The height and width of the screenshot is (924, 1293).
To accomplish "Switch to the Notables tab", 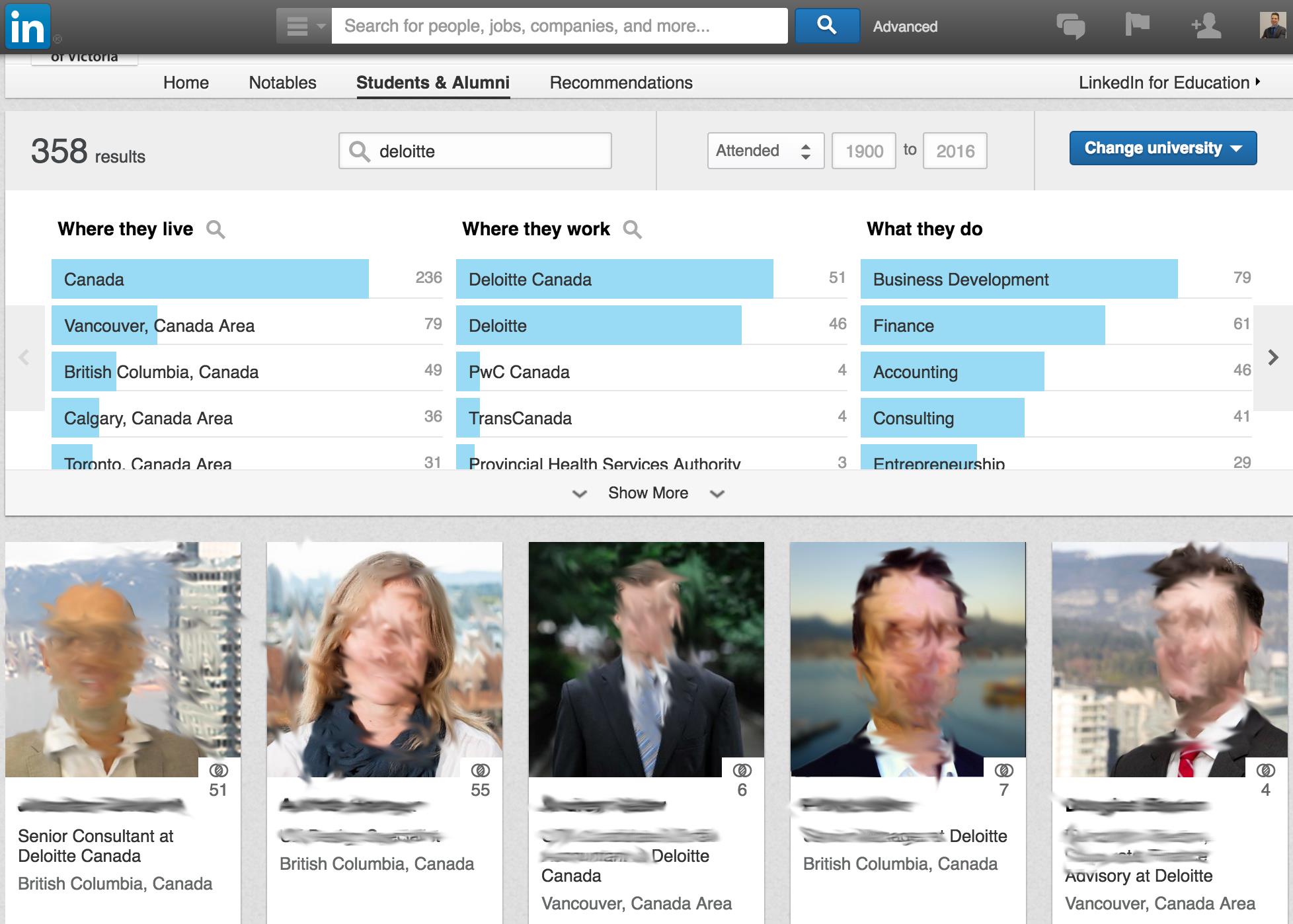I will coord(282,83).
